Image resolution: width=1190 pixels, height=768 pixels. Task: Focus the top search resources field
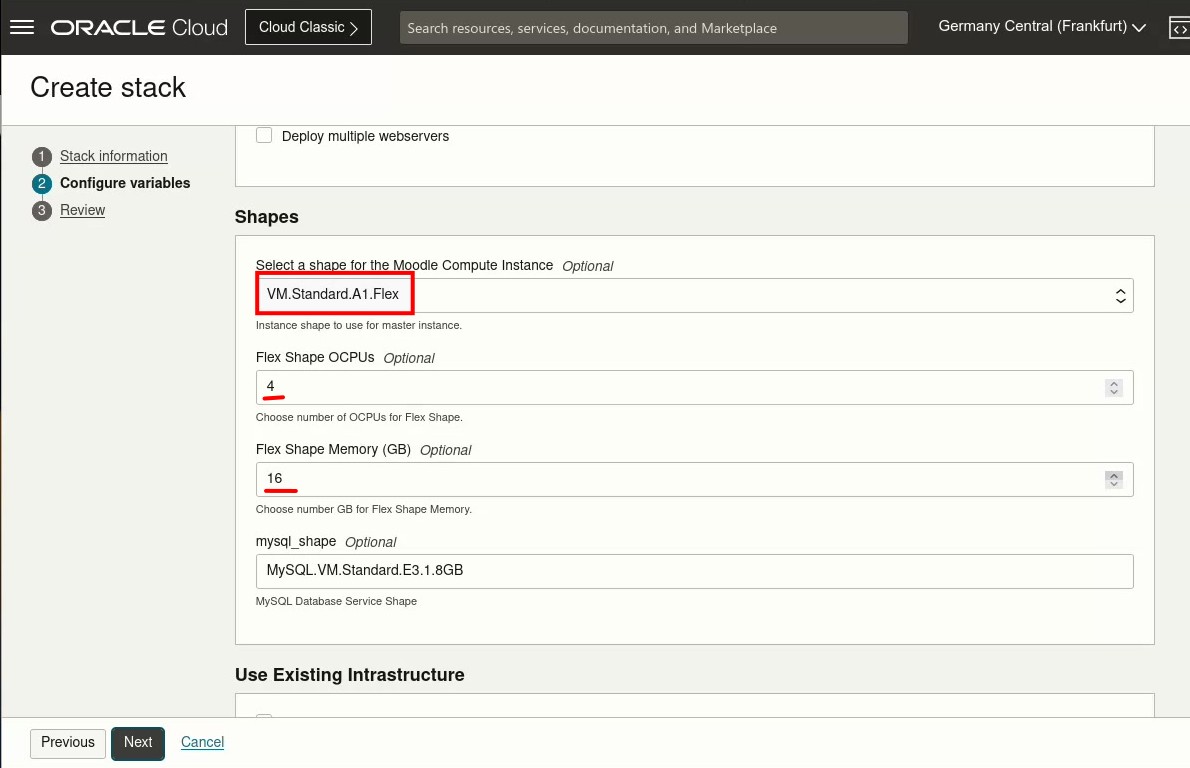(x=654, y=28)
